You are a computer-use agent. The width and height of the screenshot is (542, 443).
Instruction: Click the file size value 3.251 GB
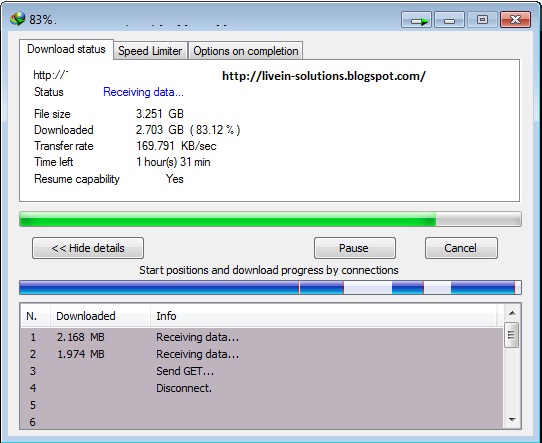pos(160,114)
